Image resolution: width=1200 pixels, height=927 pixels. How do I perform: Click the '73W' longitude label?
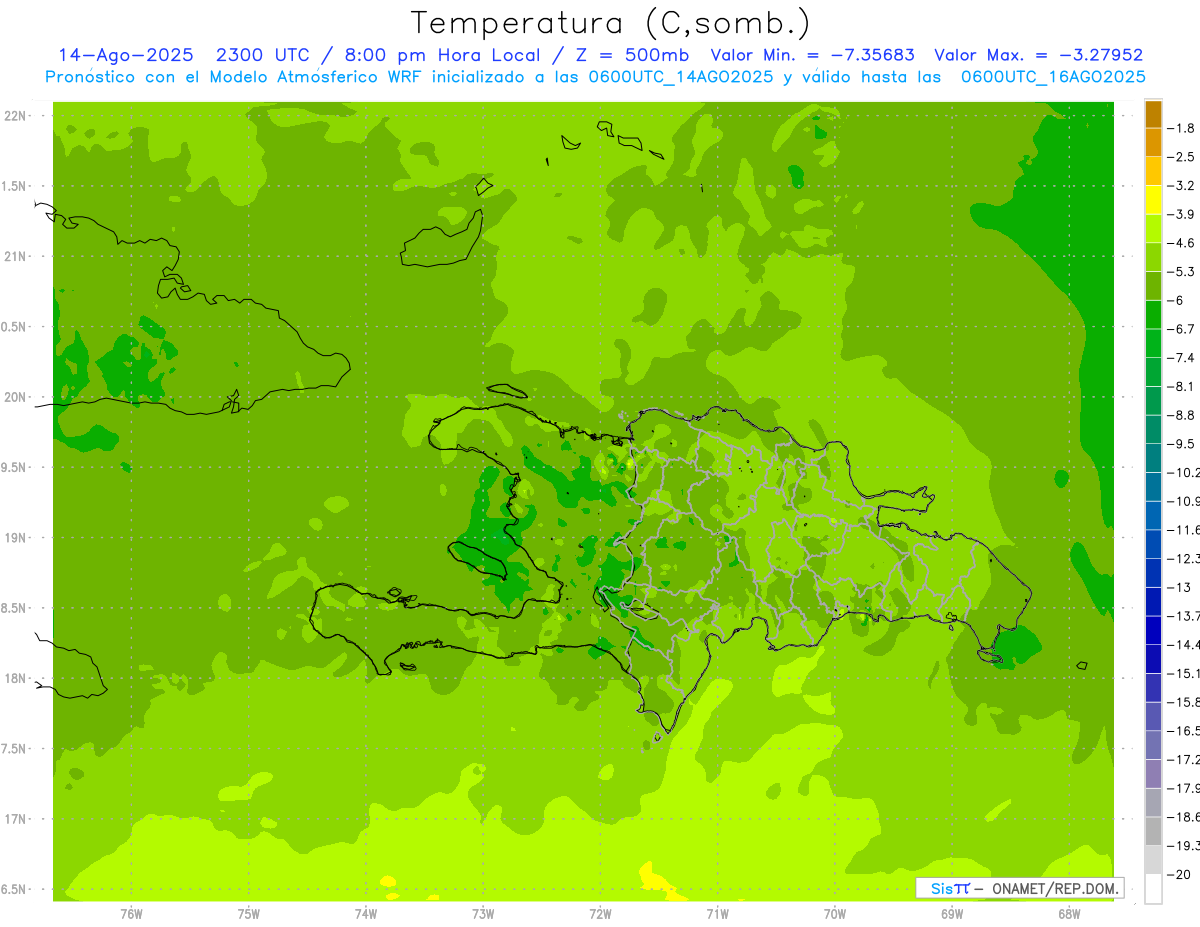483,914
